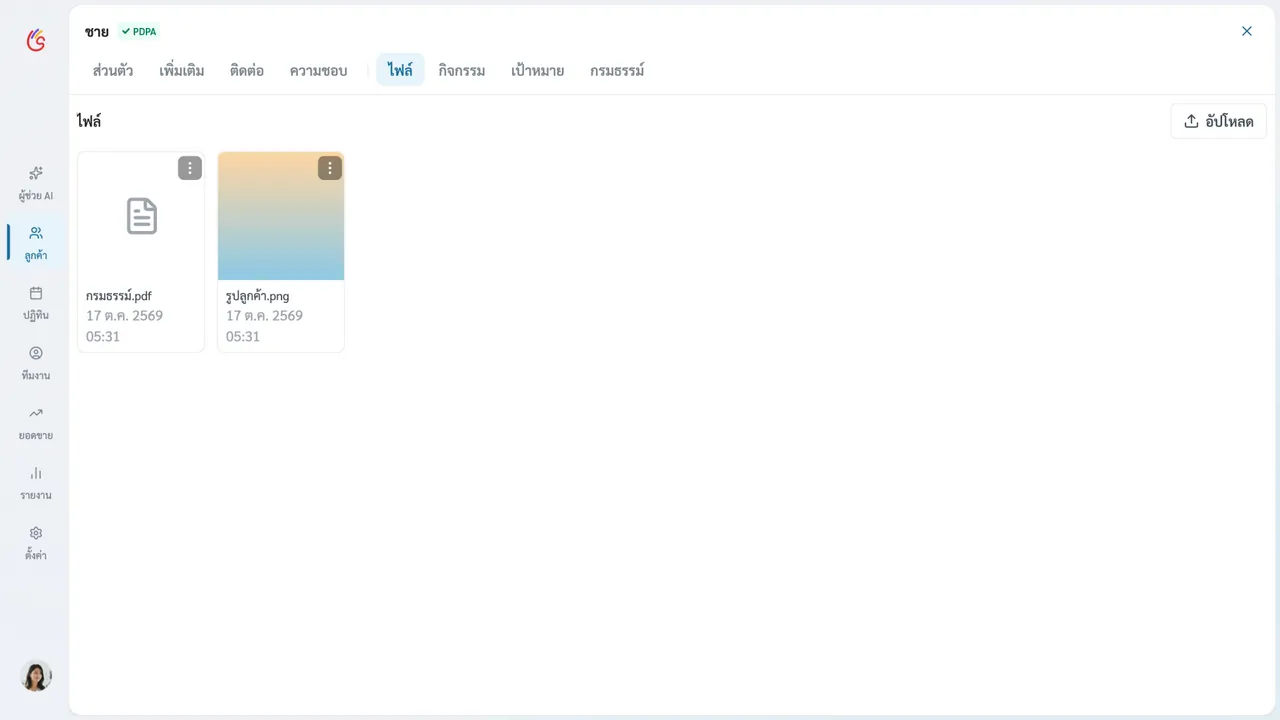1280x720 pixels.
Task: Click the user profile avatar
Action: coord(36,676)
